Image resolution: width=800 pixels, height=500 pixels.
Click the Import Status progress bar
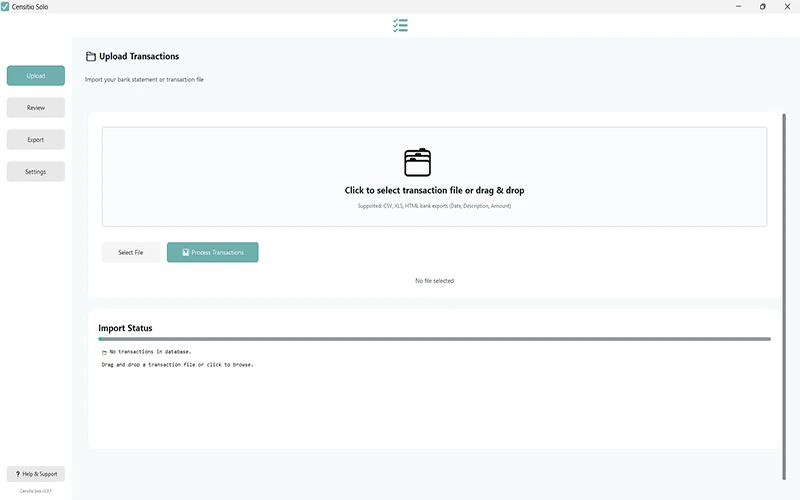point(434,339)
